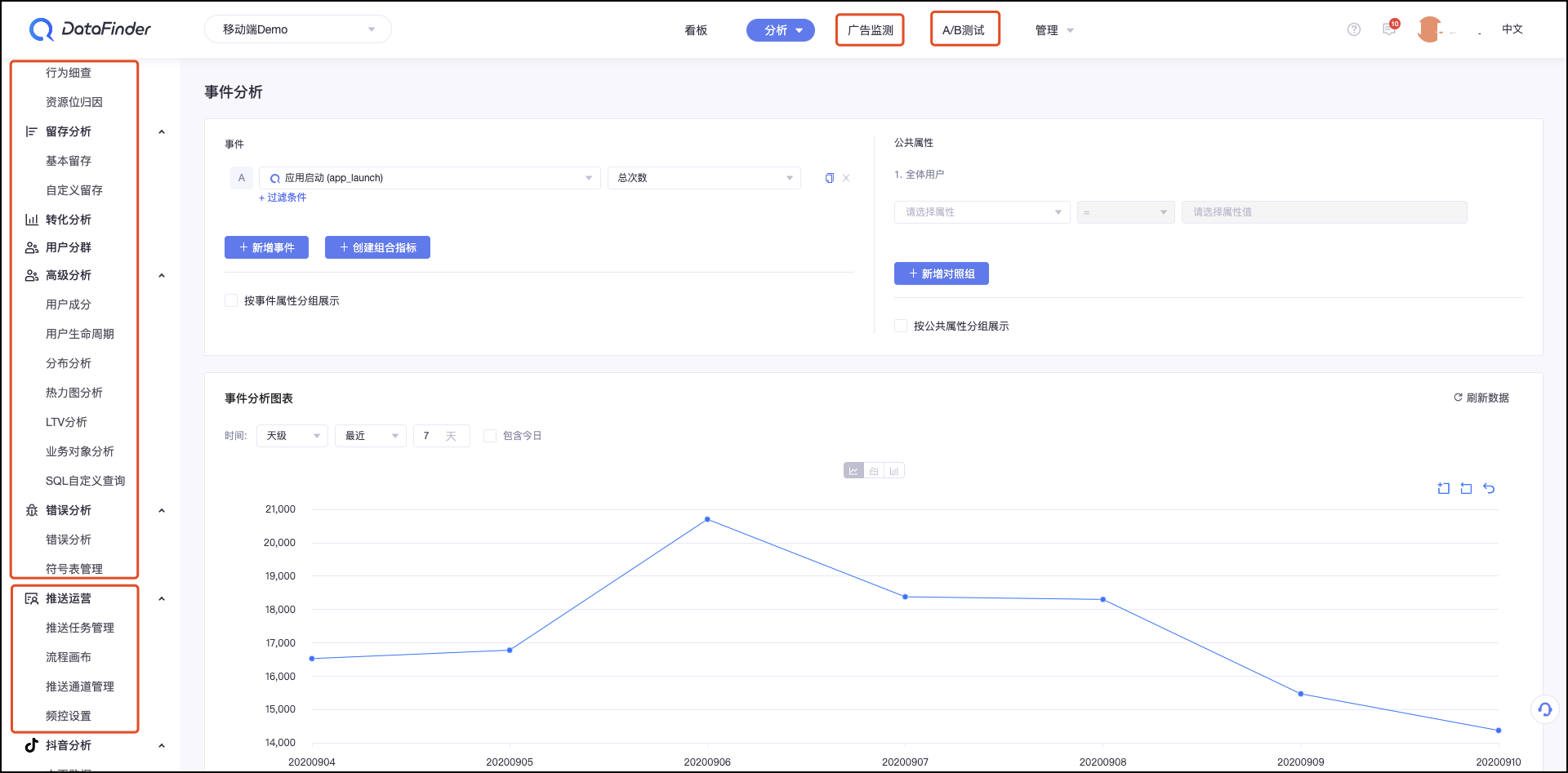Screen dimensions: 1568x773
Task: Open the 应用启动 (app_launch) event dropdown
Action: 430,178
